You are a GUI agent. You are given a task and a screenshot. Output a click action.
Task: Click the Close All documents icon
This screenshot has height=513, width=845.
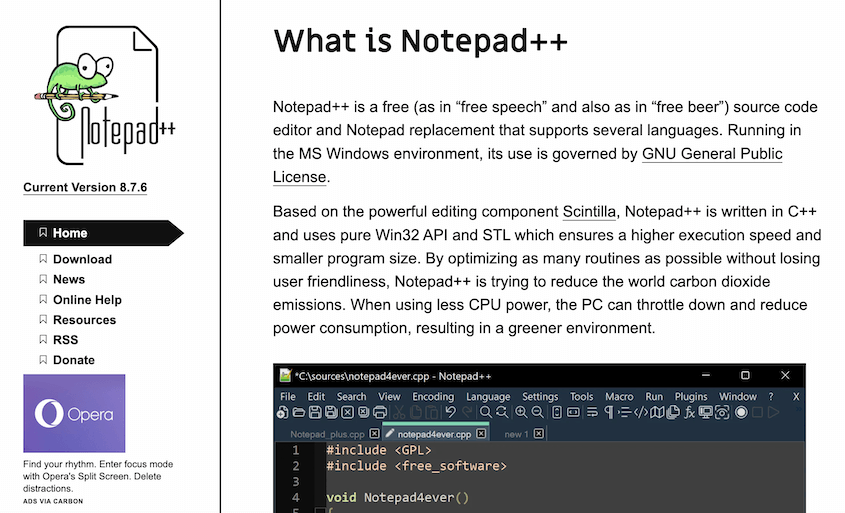tap(364, 412)
